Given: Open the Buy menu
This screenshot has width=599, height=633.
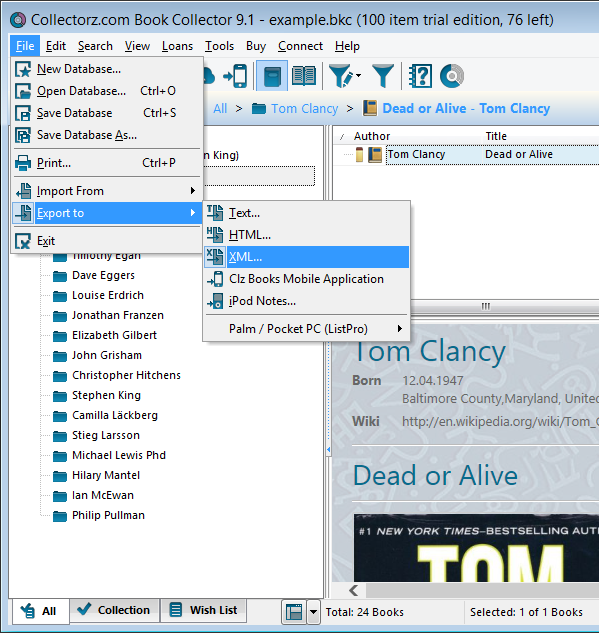Looking at the screenshot, I should [256, 46].
